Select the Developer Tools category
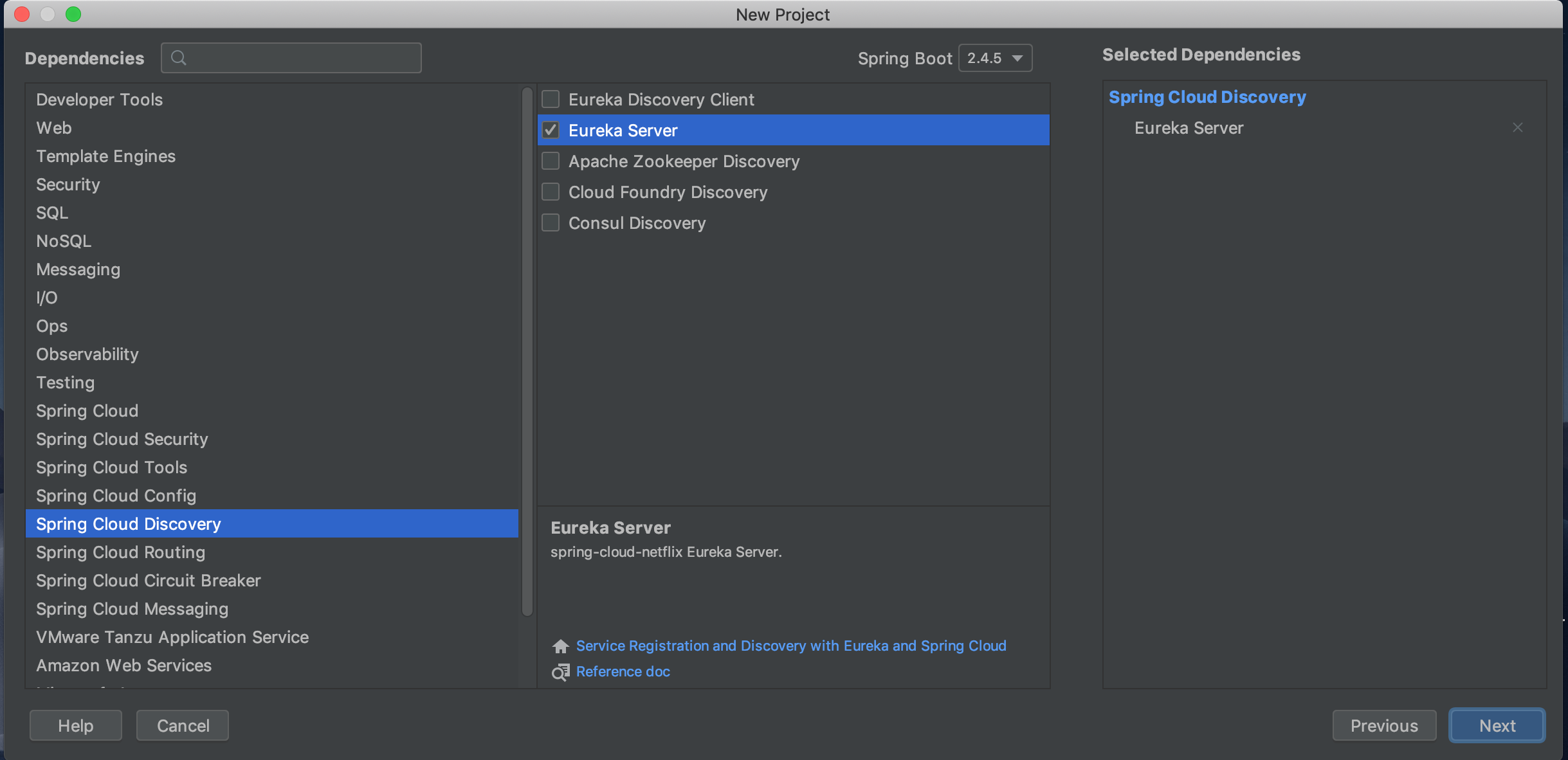 [99, 100]
